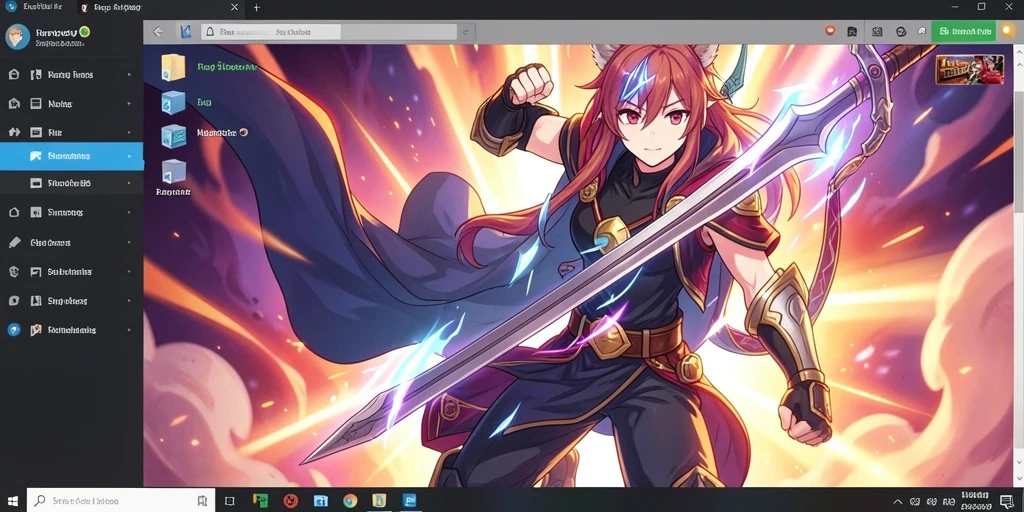Expand the arrow on the row below the highlighted row
1024x512 pixels.
coord(129,184)
